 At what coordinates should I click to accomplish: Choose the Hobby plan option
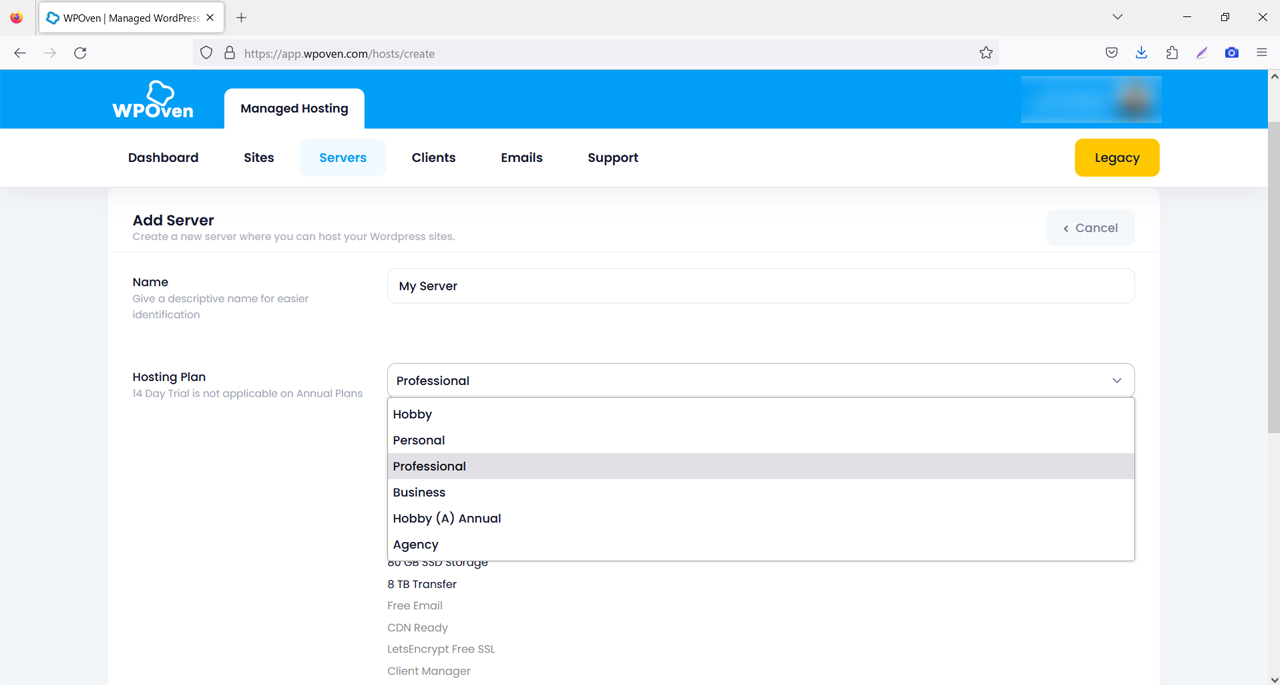(x=761, y=414)
